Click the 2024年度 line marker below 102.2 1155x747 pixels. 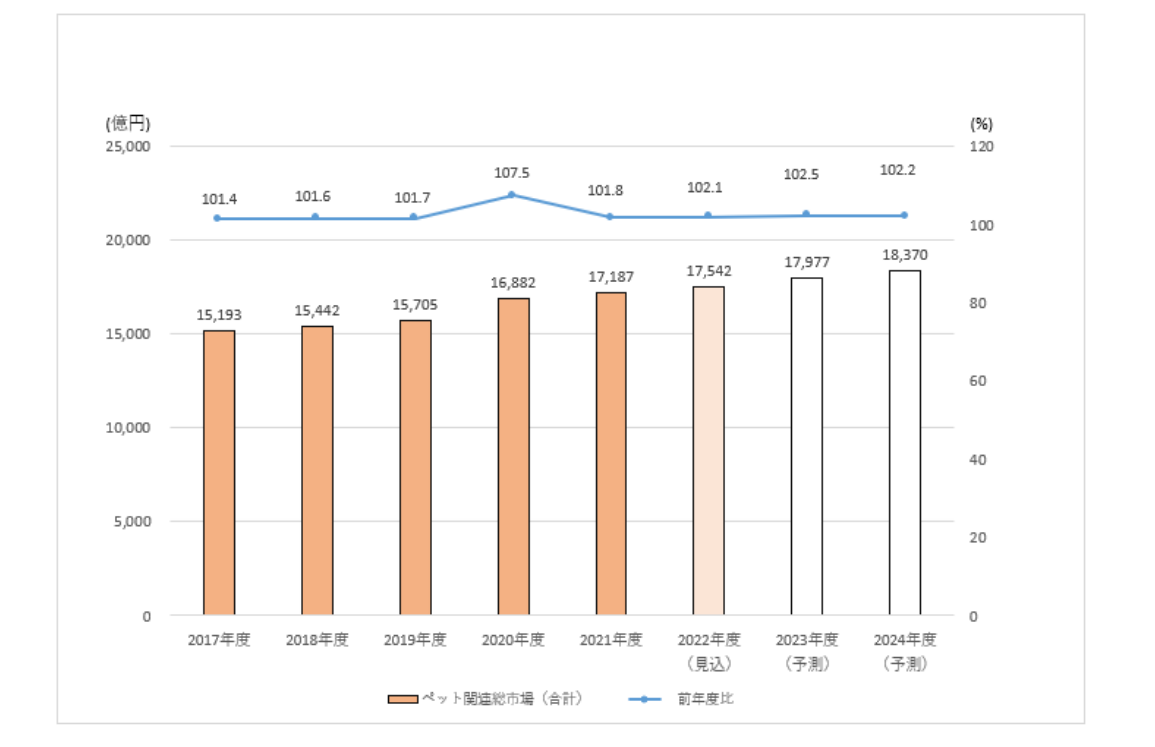904,215
